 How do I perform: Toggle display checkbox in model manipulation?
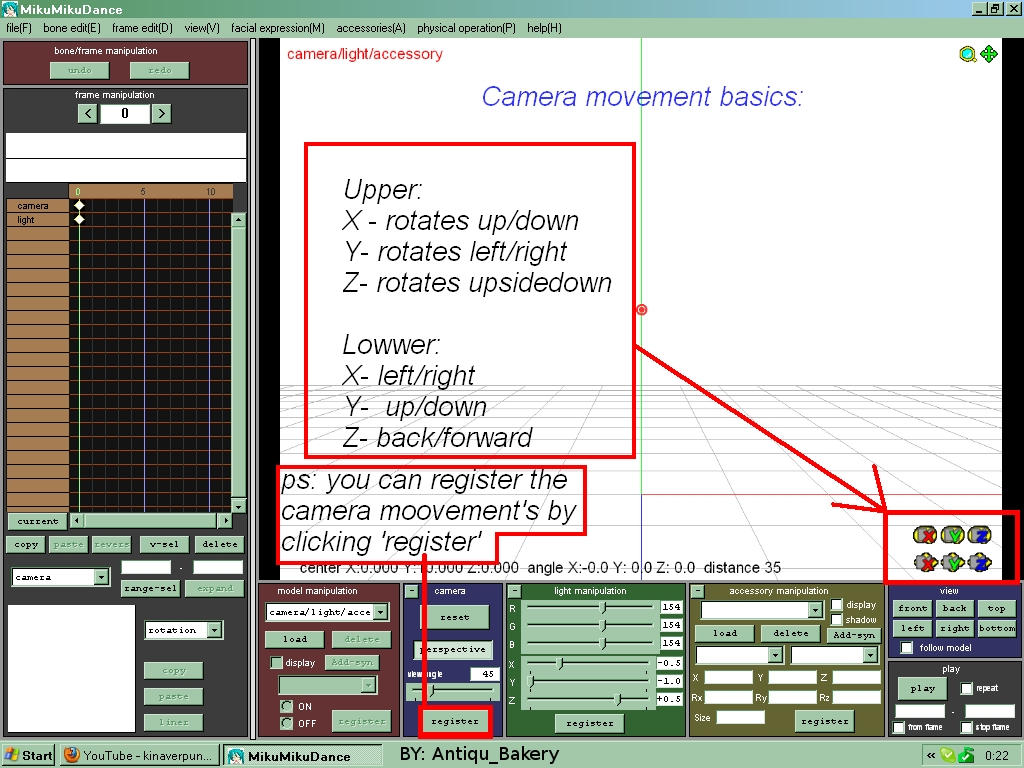[276, 662]
